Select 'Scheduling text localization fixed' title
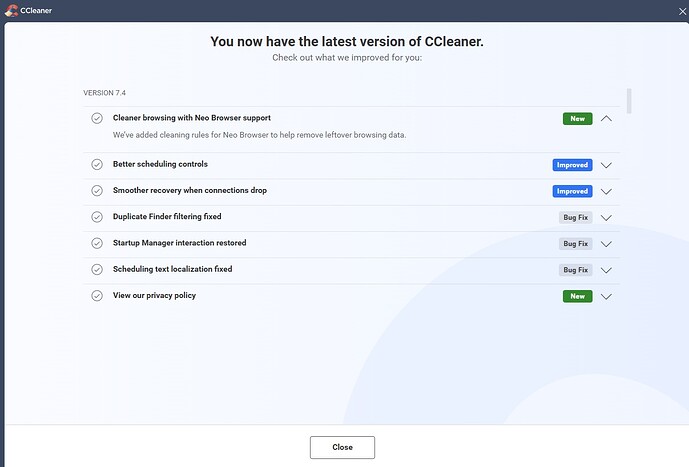The height and width of the screenshot is (467, 689). coord(172,269)
